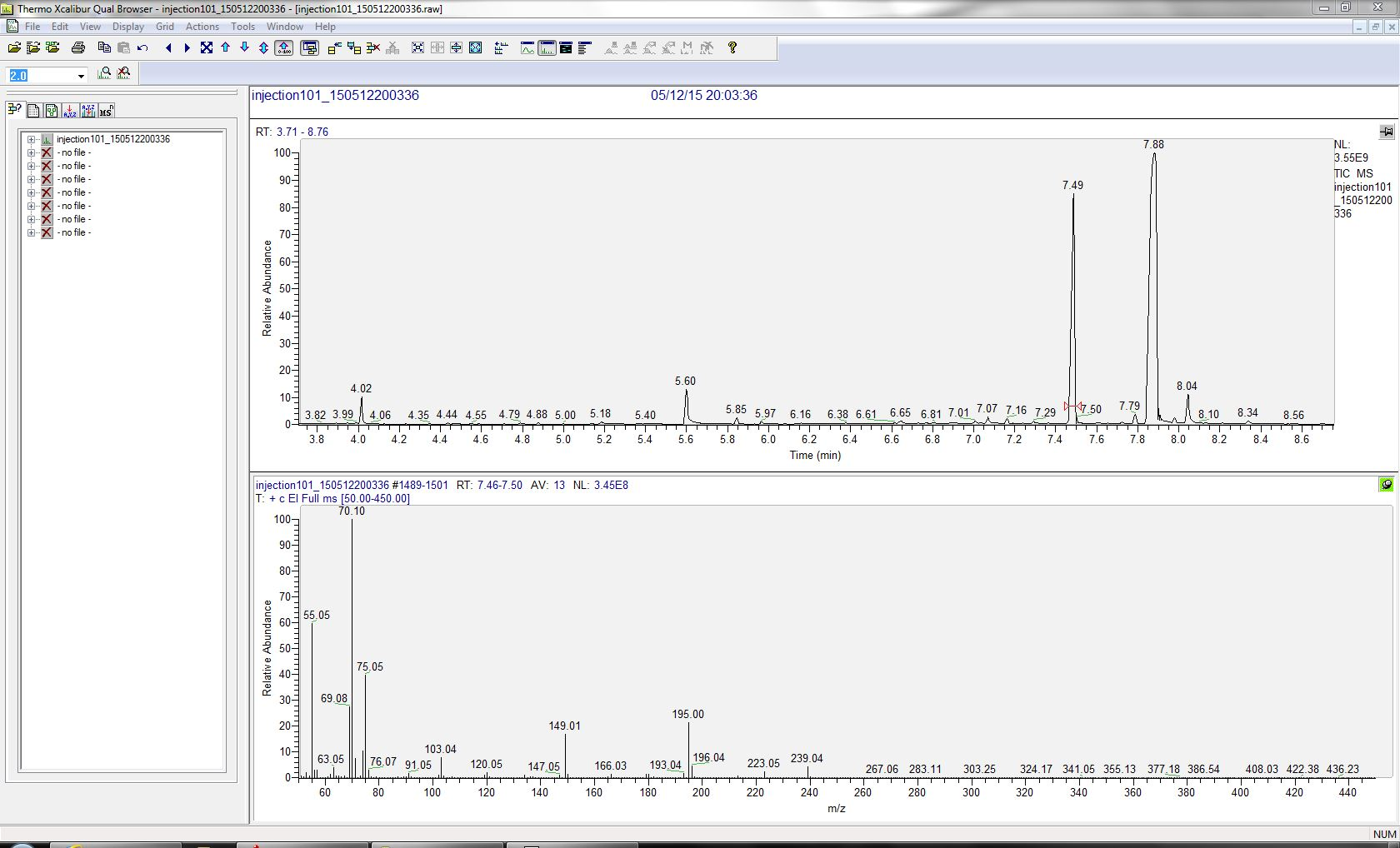Undo the last action
The width and height of the screenshot is (1400, 848).
[142, 47]
